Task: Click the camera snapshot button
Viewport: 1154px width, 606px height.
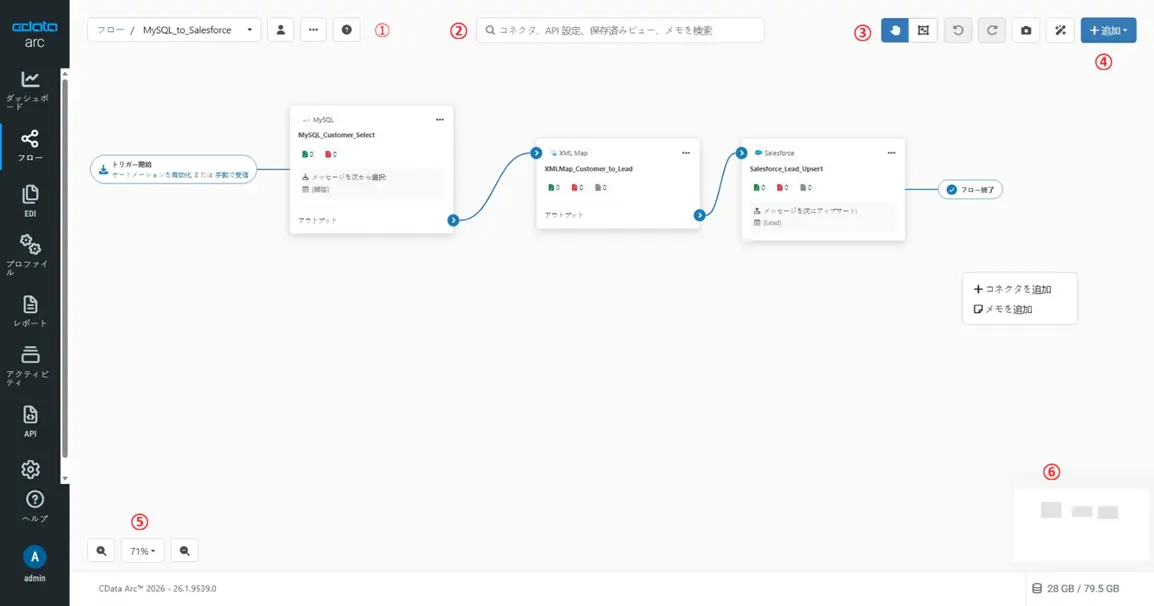Action: click(x=1026, y=30)
